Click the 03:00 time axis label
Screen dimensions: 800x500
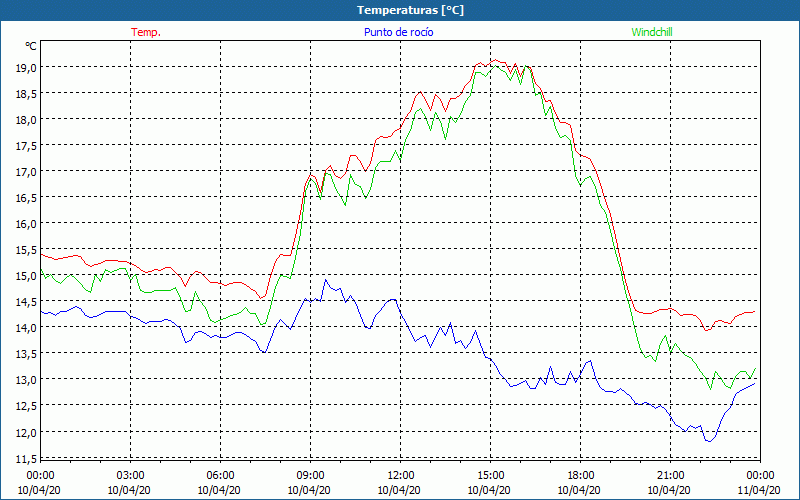click(131, 475)
